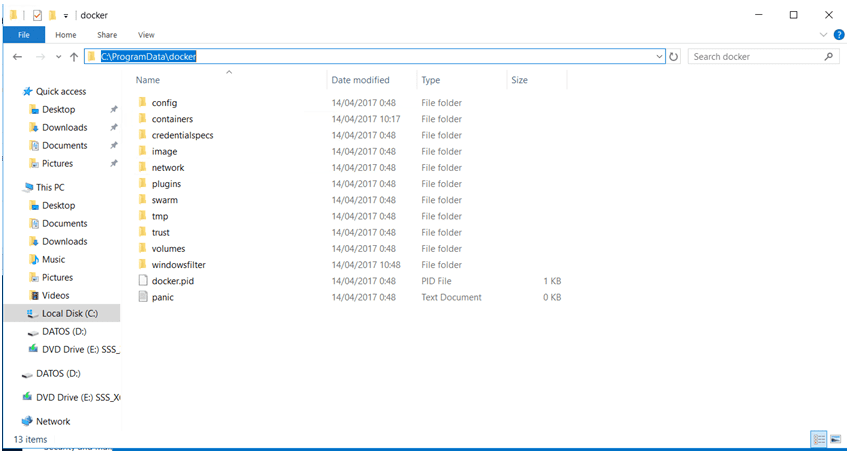Open the File menu
This screenshot has width=848, height=451.
point(23,35)
